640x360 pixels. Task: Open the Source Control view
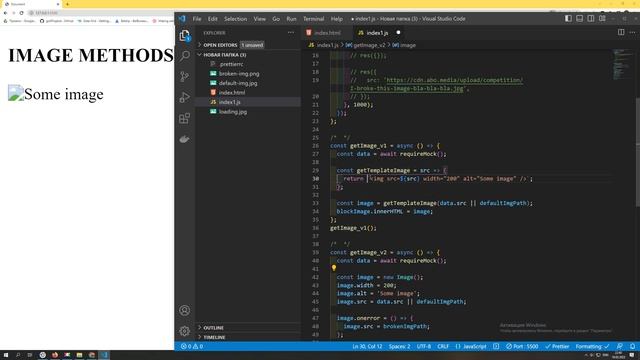pyautogui.click(x=184, y=76)
